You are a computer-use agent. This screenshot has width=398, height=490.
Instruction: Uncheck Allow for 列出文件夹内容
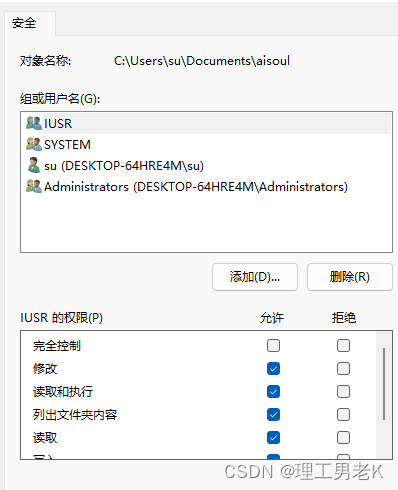[273, 415]
